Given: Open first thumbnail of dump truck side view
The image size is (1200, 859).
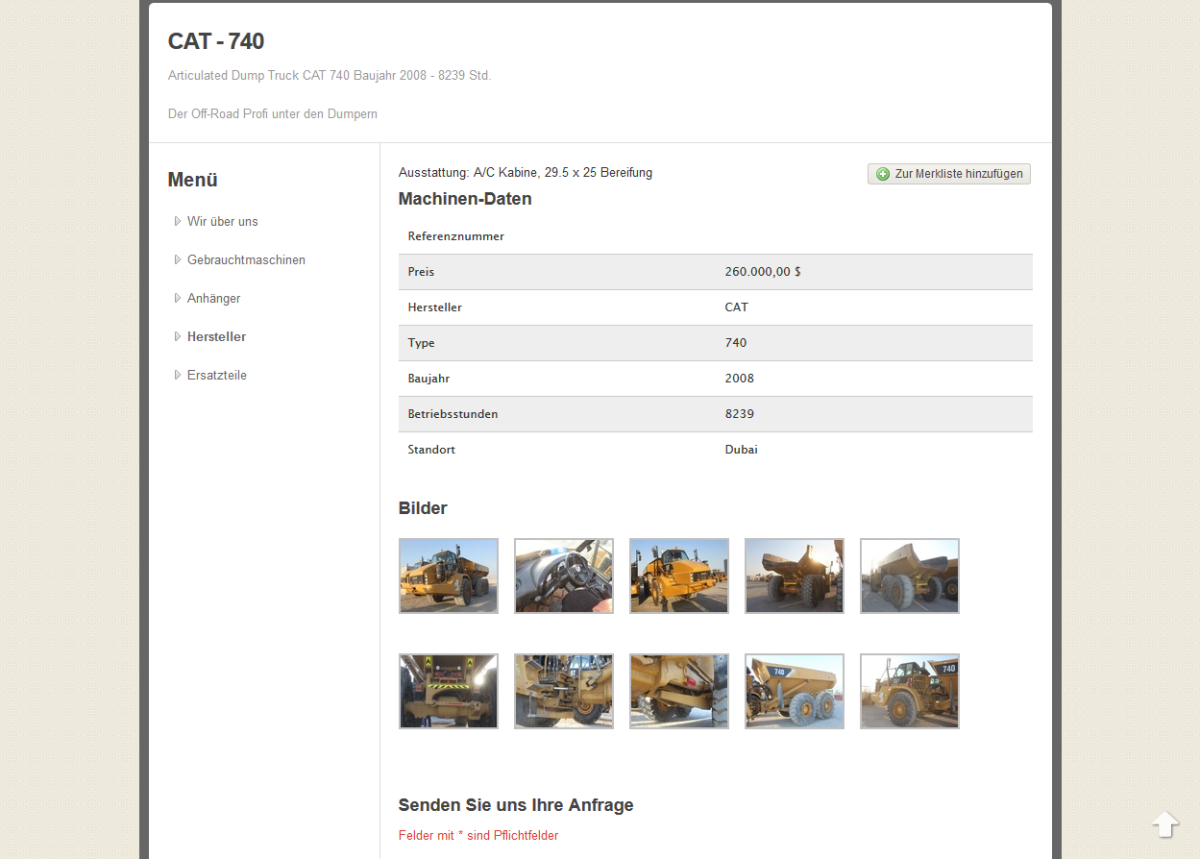Looking at the screenshot, I should coord(448,576).
